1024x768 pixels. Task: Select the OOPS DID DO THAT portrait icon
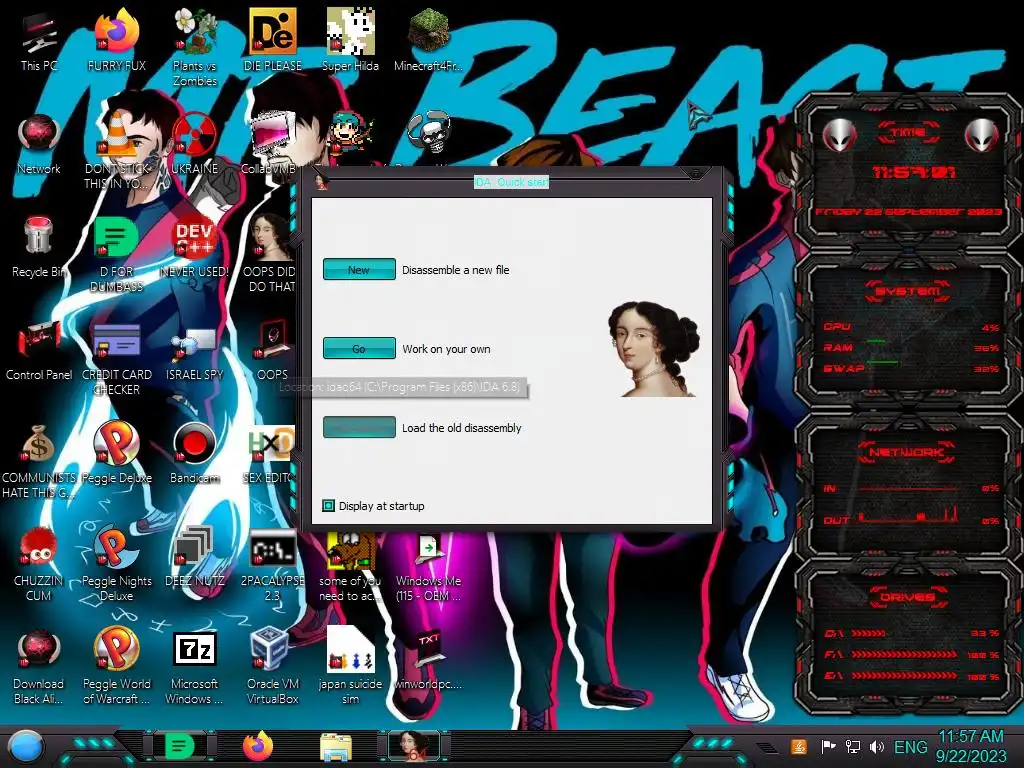270,253
